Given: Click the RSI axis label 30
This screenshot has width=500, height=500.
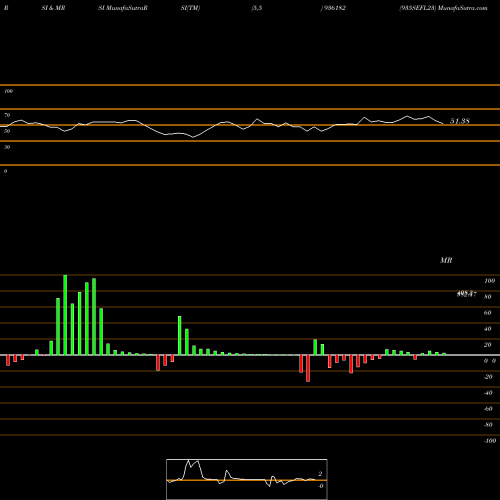Looking at the screenshot, I should [7, 147].
